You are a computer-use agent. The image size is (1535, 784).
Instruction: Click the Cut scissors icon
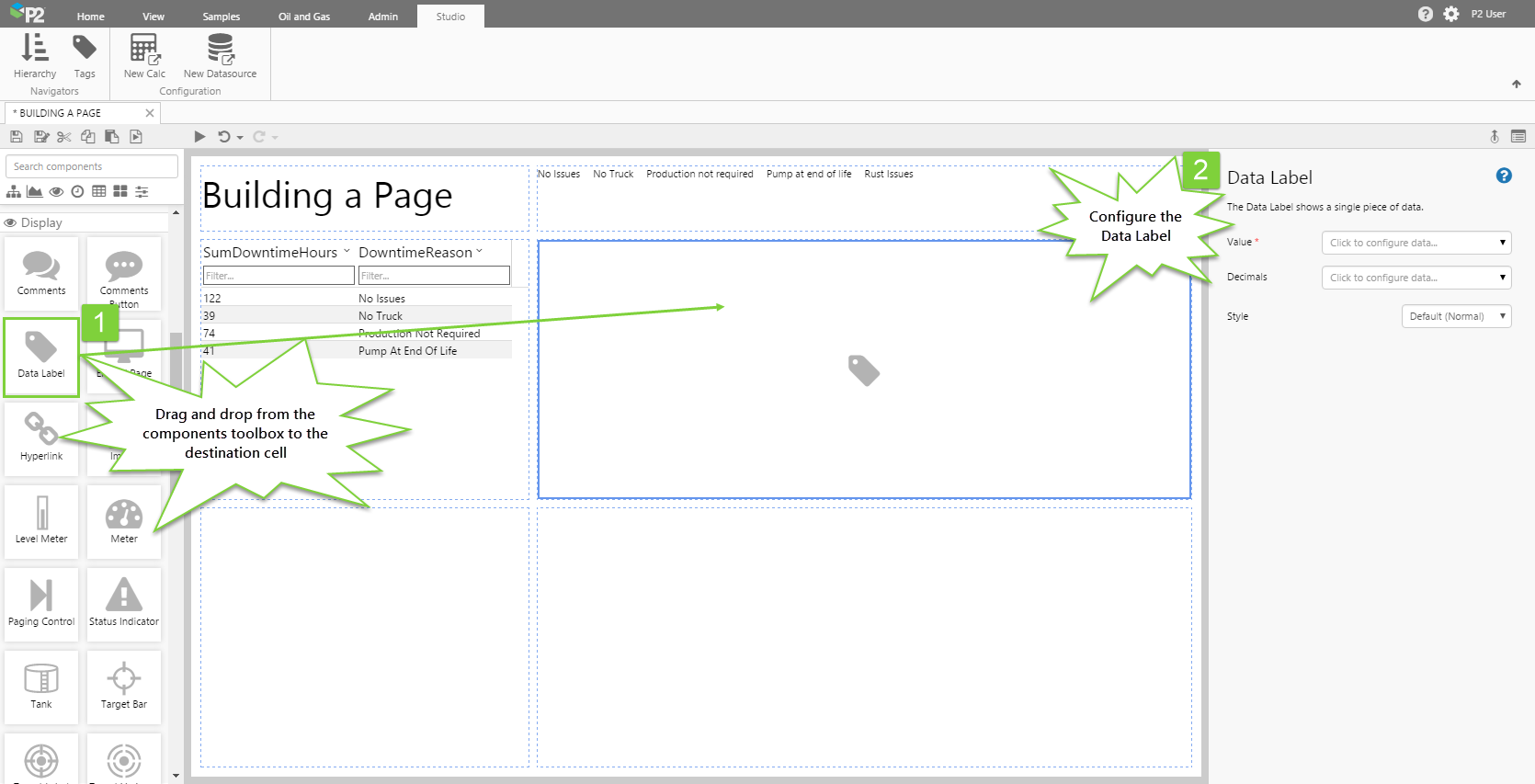click(x=63, y=137)
